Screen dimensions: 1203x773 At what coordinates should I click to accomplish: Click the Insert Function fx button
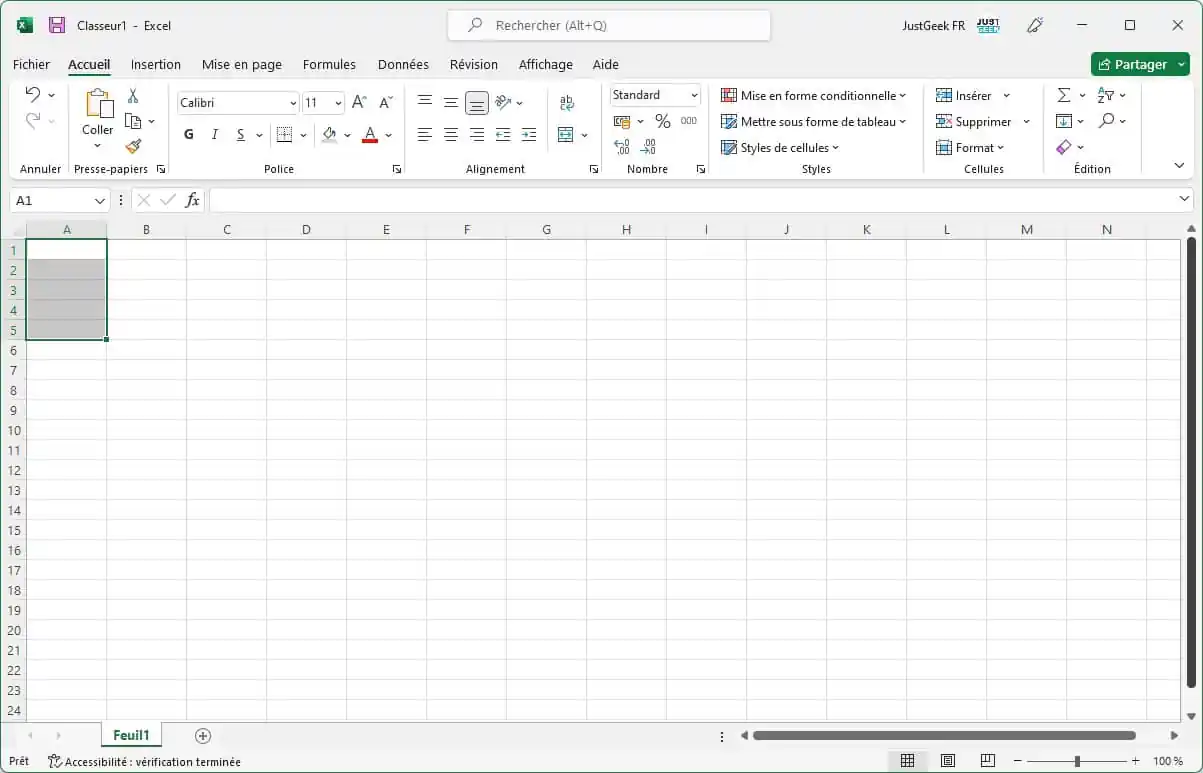193,201
